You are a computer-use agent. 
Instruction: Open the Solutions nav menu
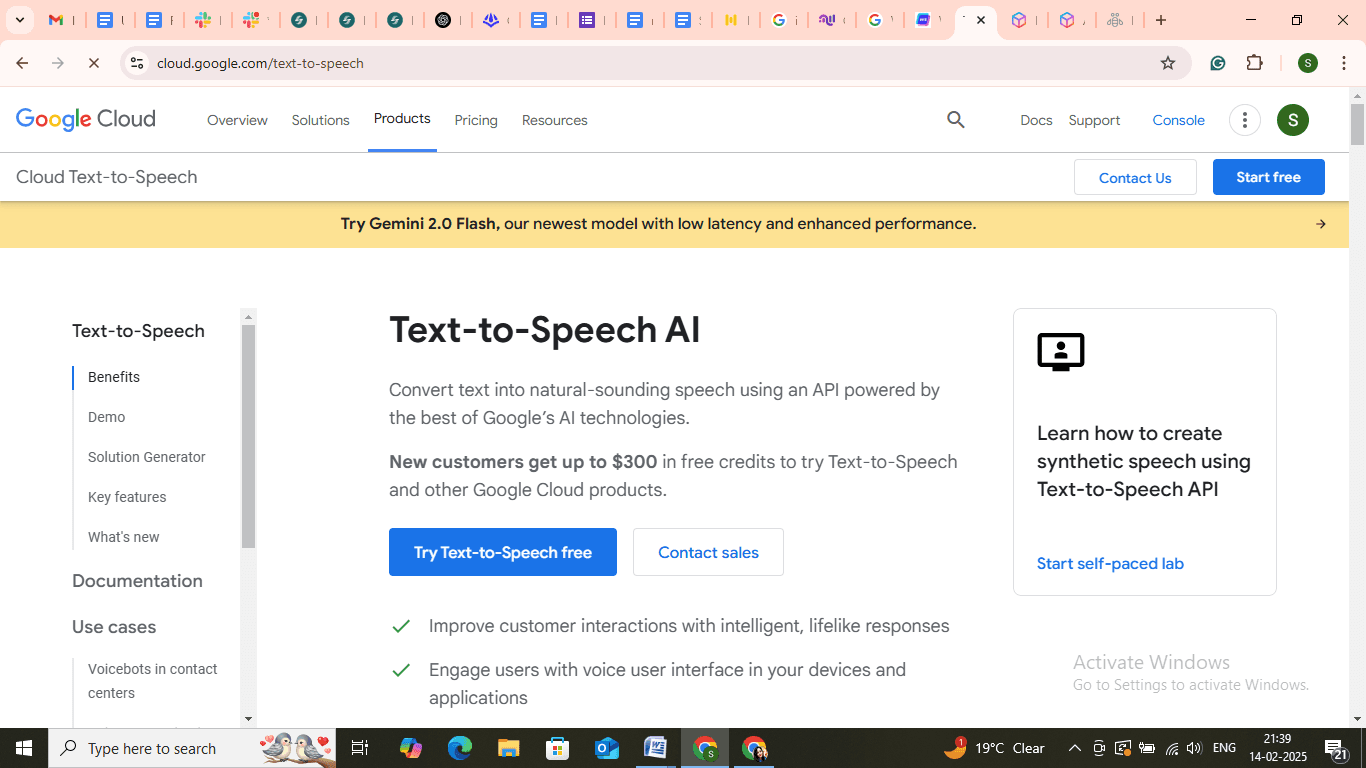point(320,120)
